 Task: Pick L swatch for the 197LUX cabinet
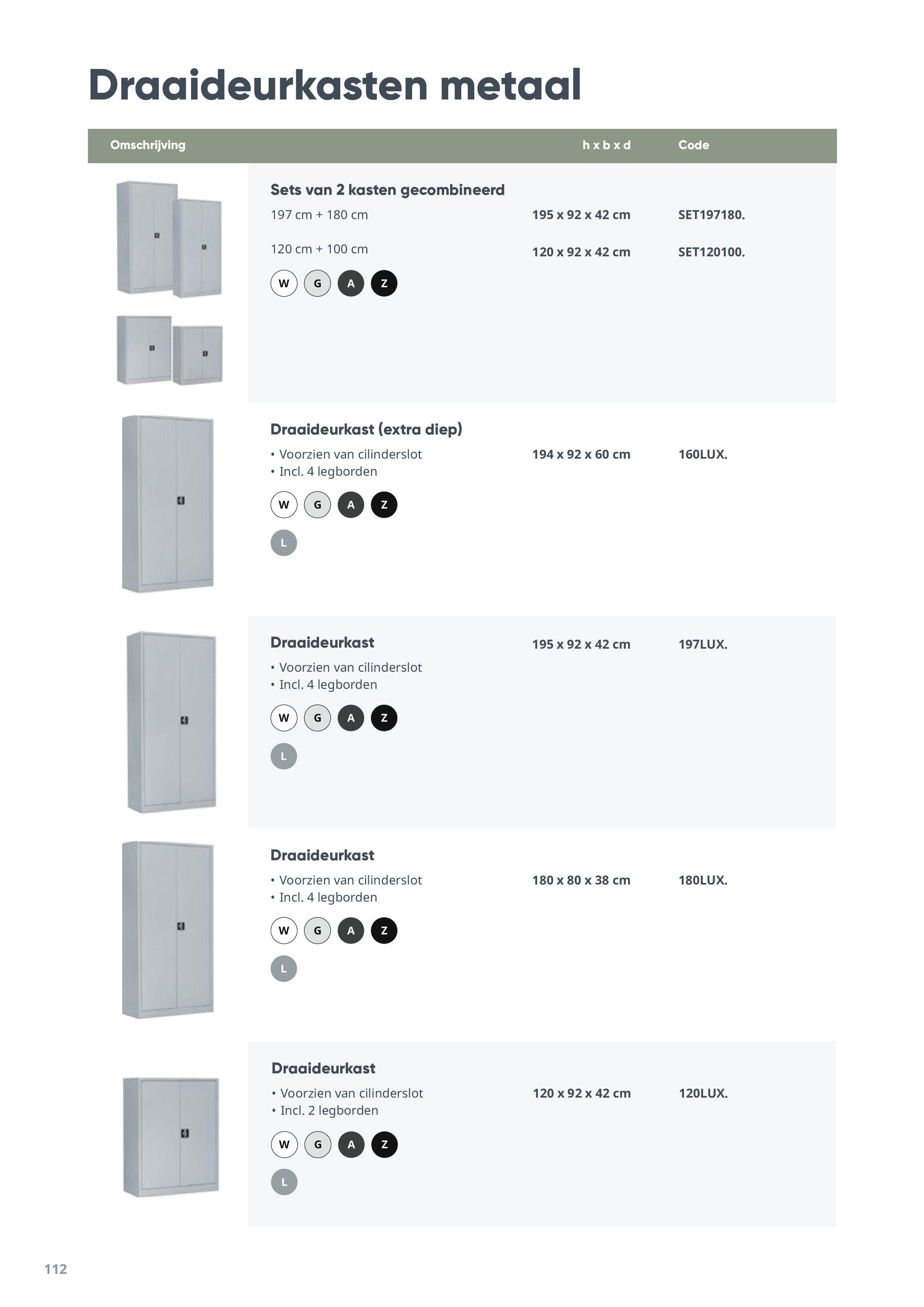pyautogui.click(x=284, y=757)
